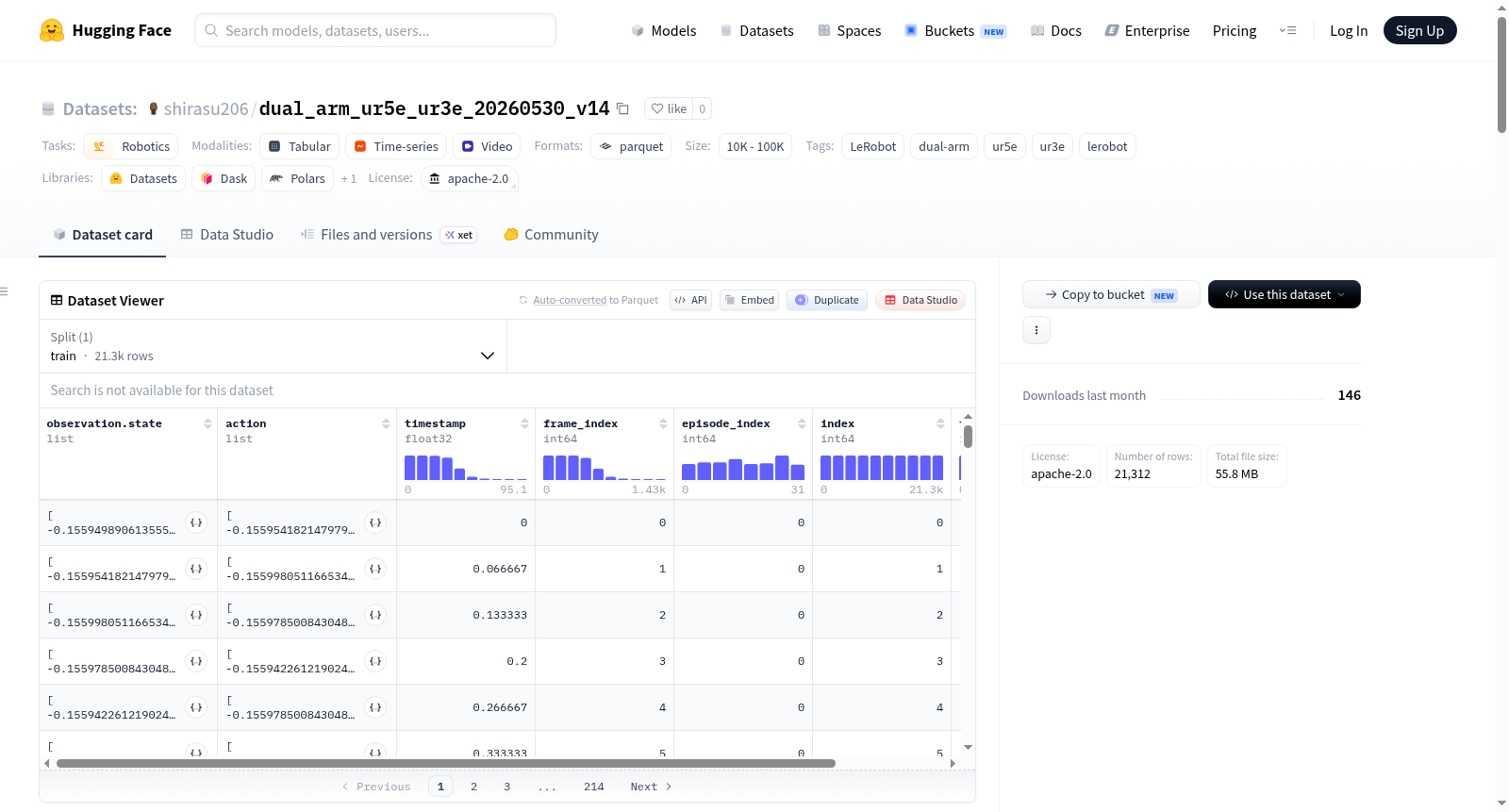The height and width of the screenshot is (812, 1509).
Task: Duplicate the dataset
Action: coord(827,300)
